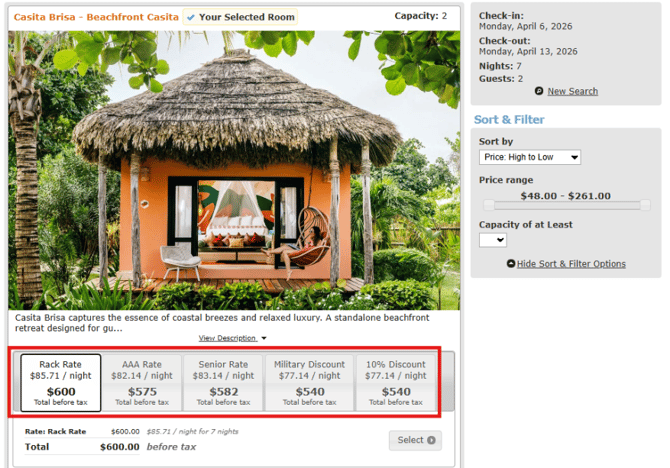Collapse panel via Hide Sort & Filter Options link
The width and height of the screenshot is (670, 468).
click(571, 264)
